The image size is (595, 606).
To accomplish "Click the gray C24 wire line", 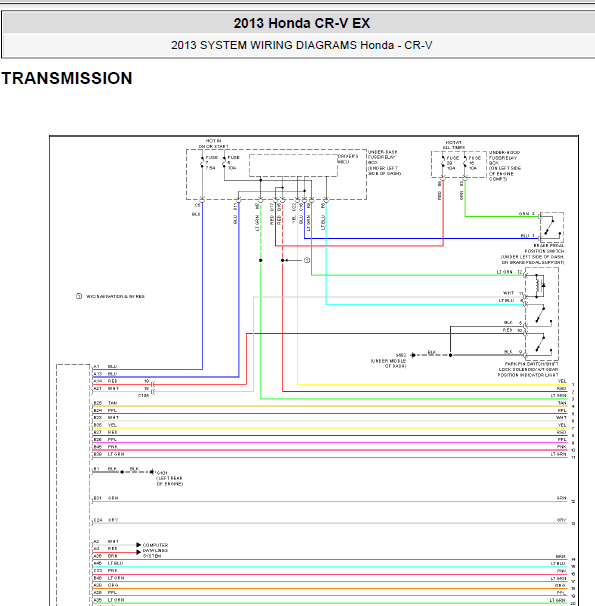I will click(330, 524).
